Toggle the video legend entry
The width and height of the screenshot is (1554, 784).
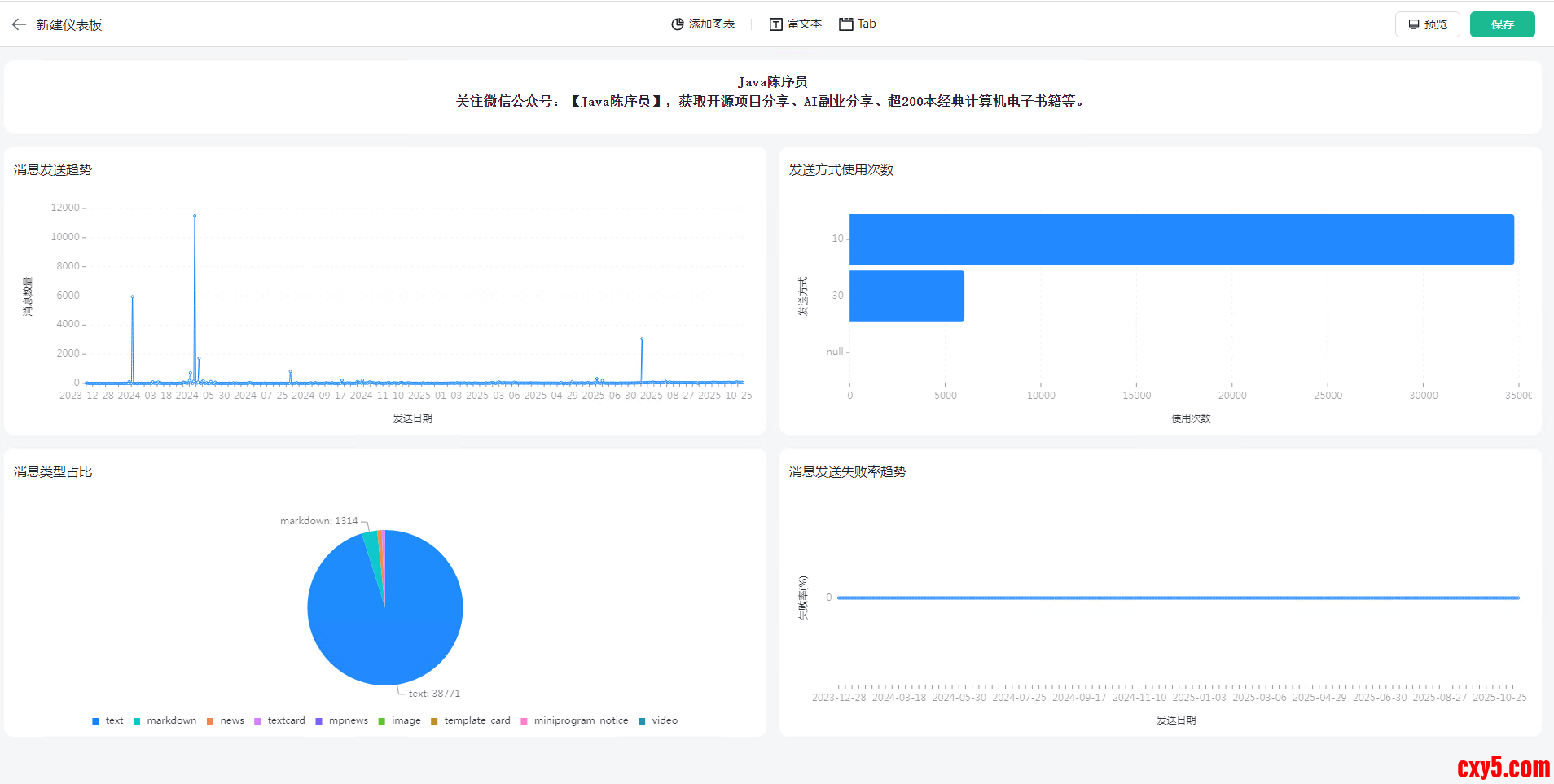(x=658, y=720)
